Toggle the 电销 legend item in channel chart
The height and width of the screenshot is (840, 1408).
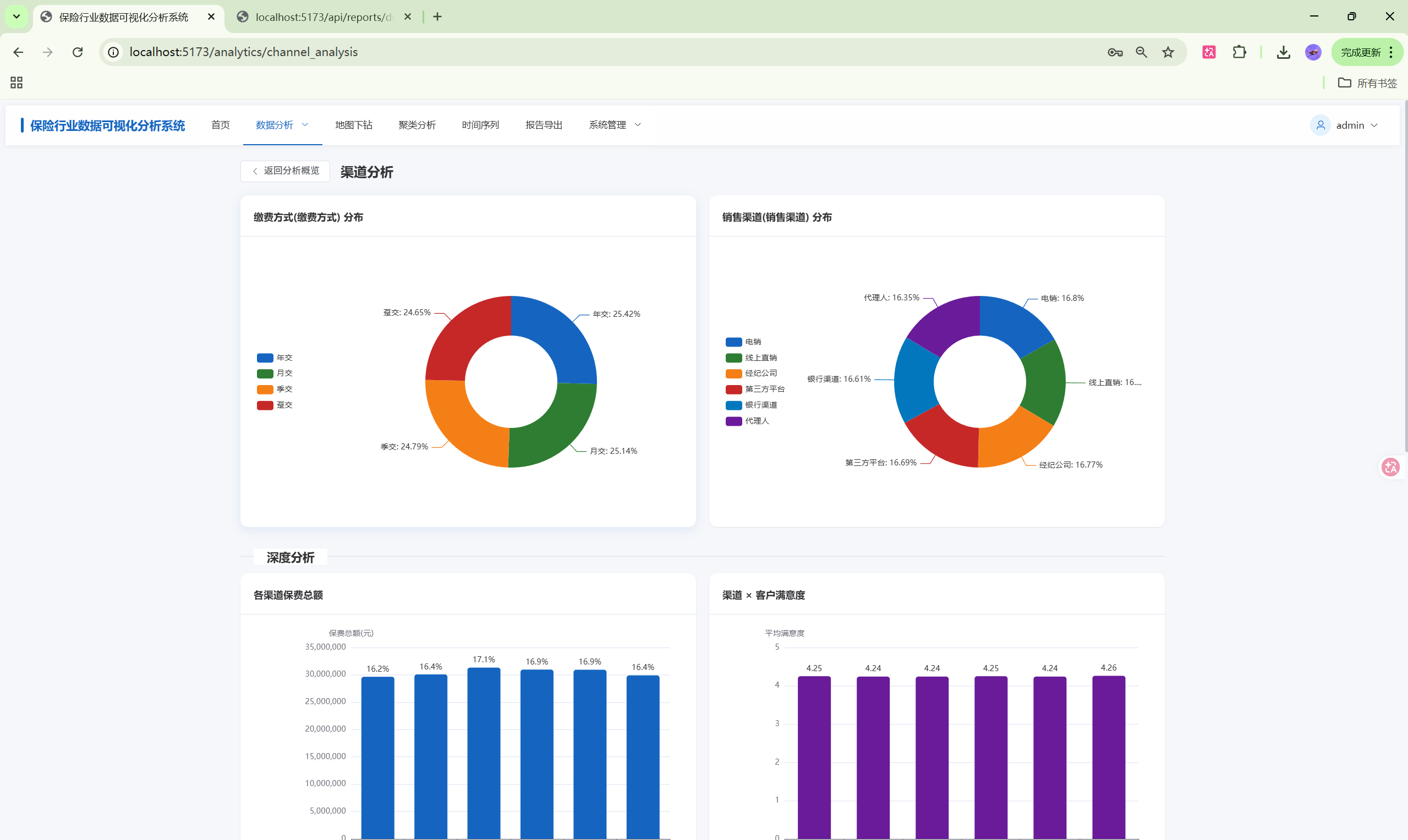point(743,342)
